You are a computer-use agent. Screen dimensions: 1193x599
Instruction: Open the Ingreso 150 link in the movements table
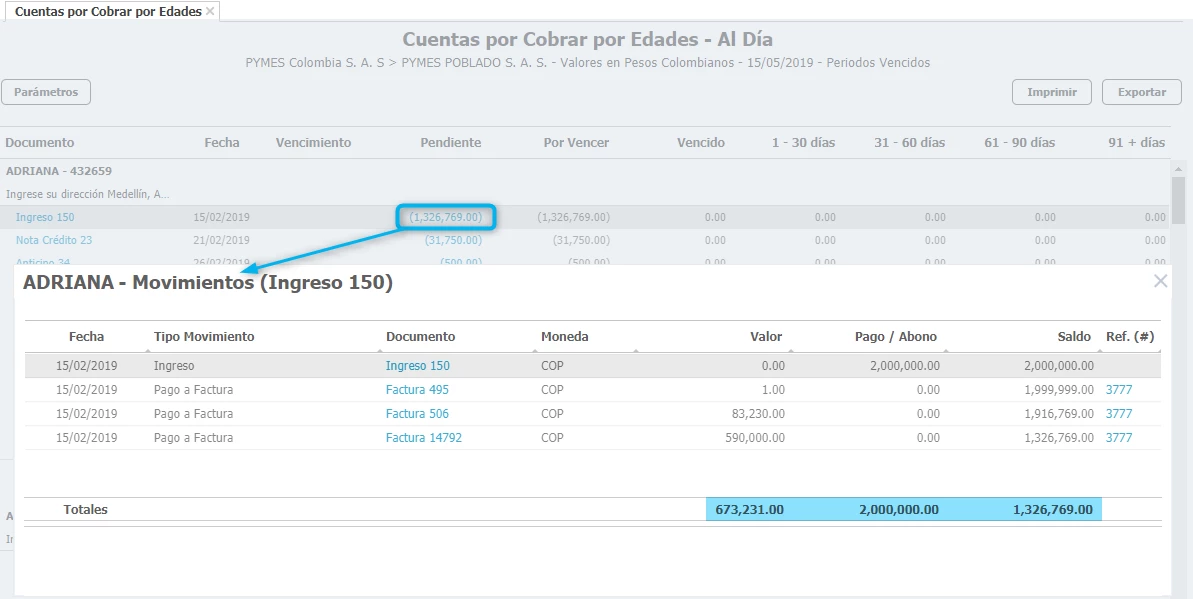[x=417, y=366]
